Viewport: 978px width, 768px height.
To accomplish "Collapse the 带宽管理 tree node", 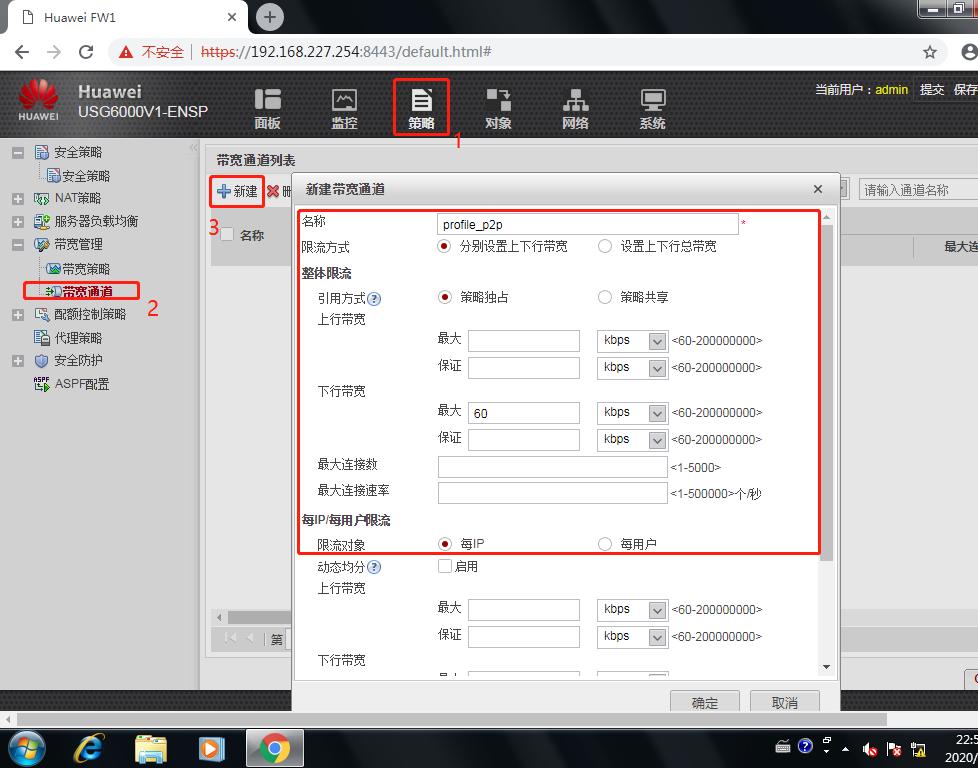I will tap(16, 243).
